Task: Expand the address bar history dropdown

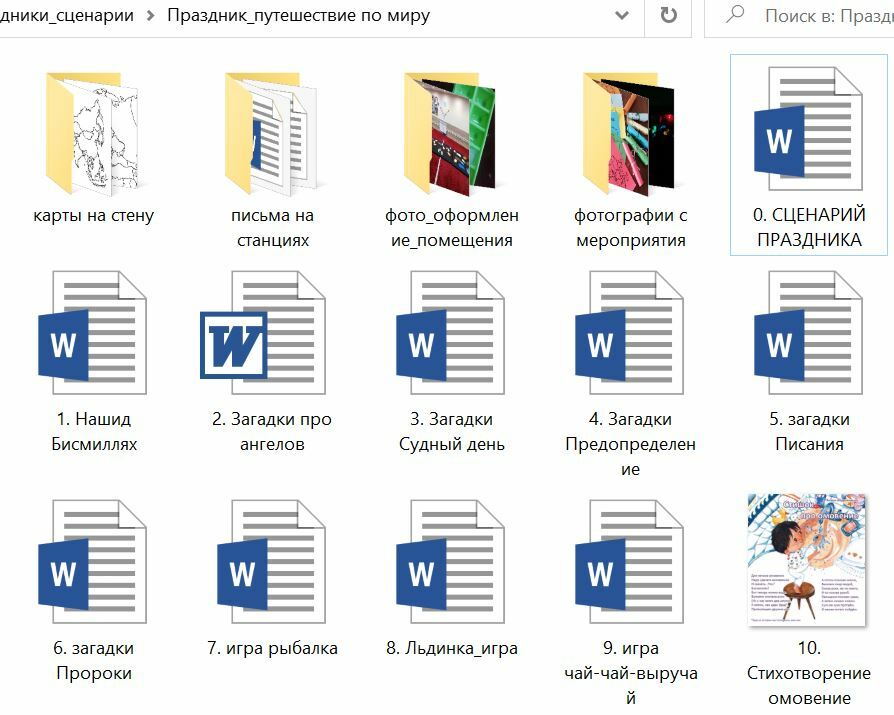Action: coord(622,16)
